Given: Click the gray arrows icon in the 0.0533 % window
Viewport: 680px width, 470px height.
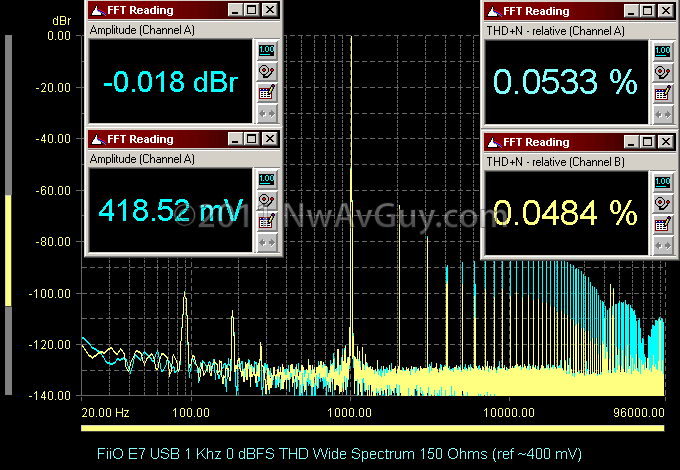Looking at the screenshot, I should point(663,115).
